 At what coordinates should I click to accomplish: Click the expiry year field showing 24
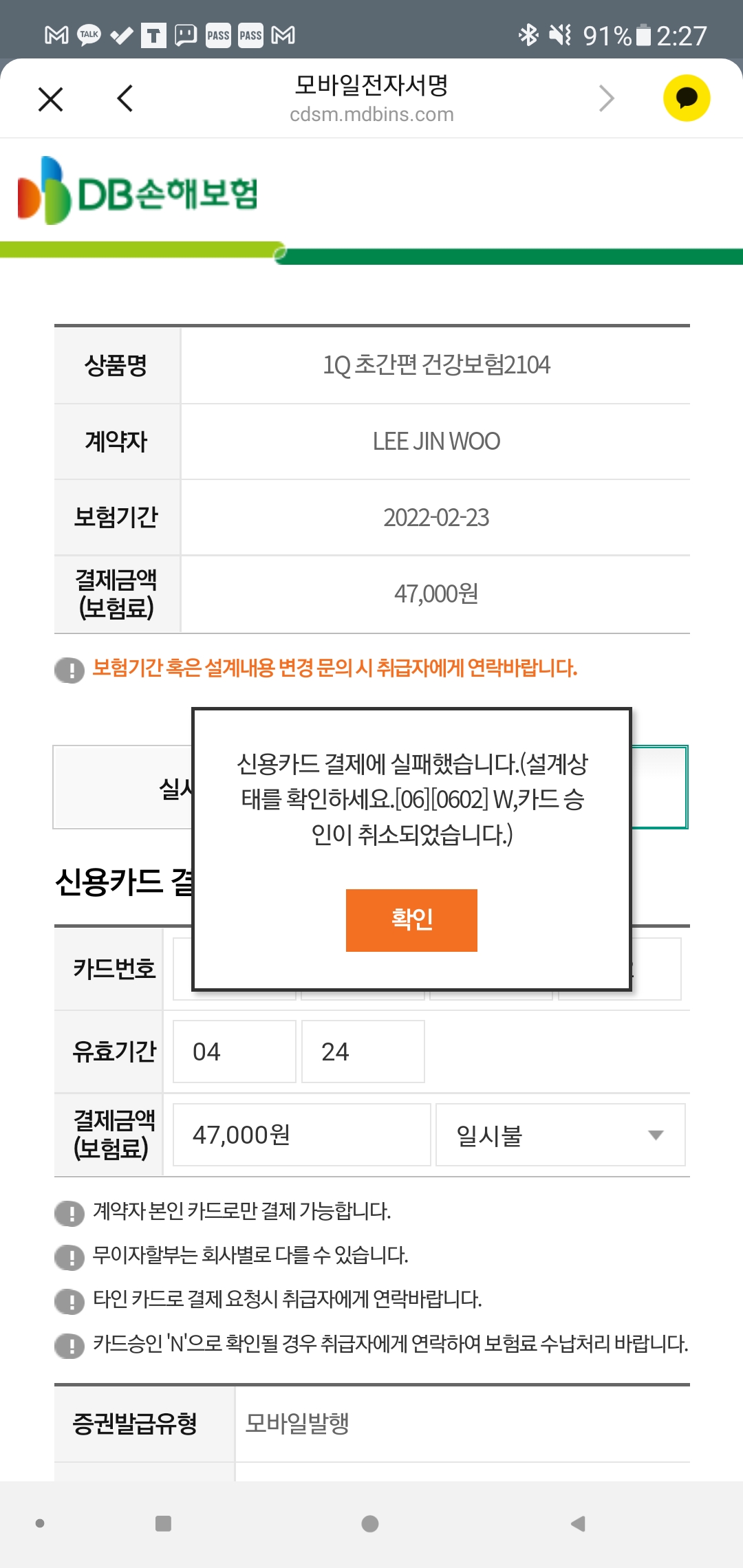coord(363,1052)
